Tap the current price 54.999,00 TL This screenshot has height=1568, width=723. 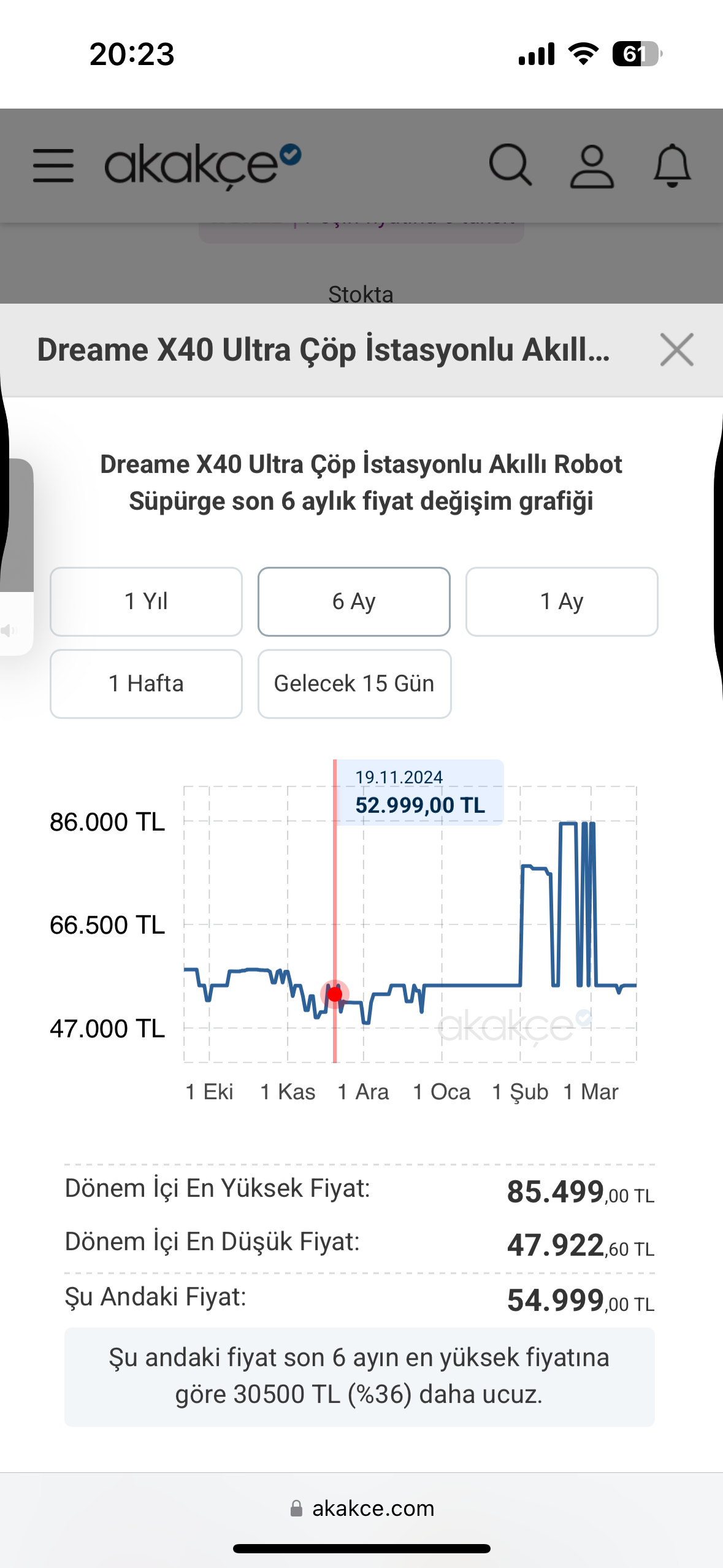(580, 1301)
